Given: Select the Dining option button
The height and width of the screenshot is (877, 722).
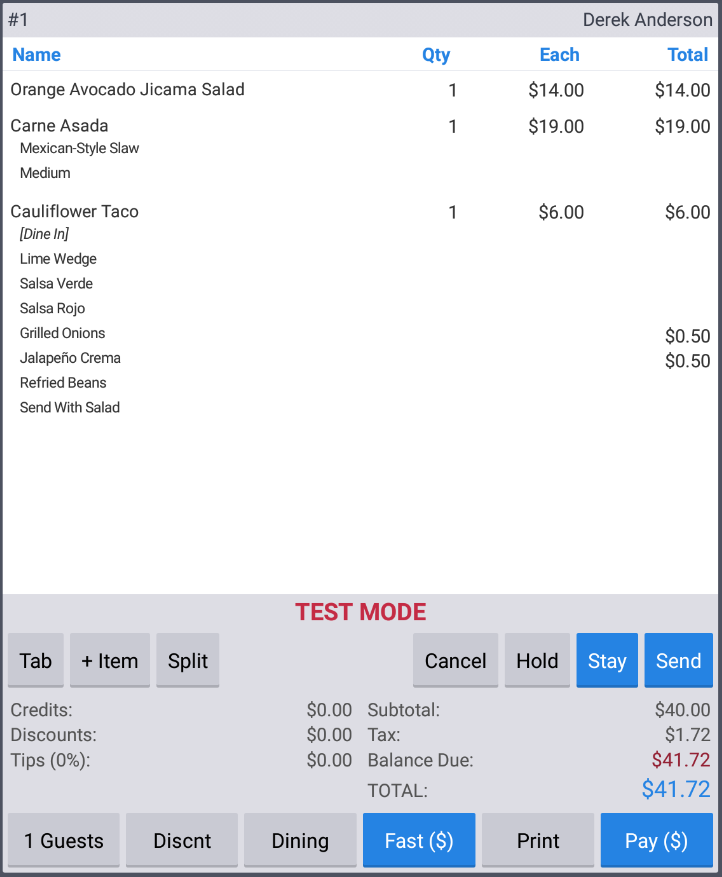Looking at the screenshot, I should 300,840.
